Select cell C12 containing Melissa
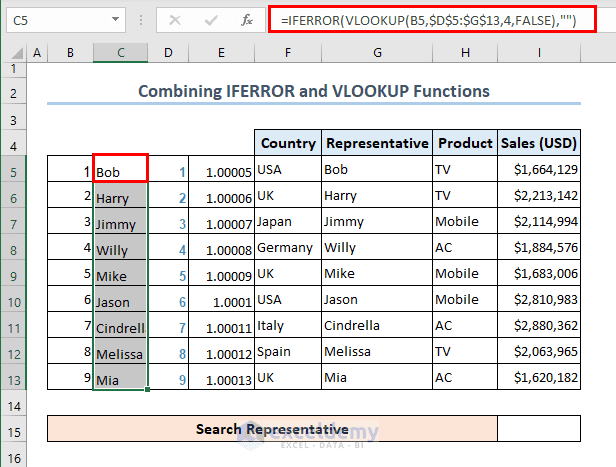Viewport: 616px width, 467px height. point(121,351)
